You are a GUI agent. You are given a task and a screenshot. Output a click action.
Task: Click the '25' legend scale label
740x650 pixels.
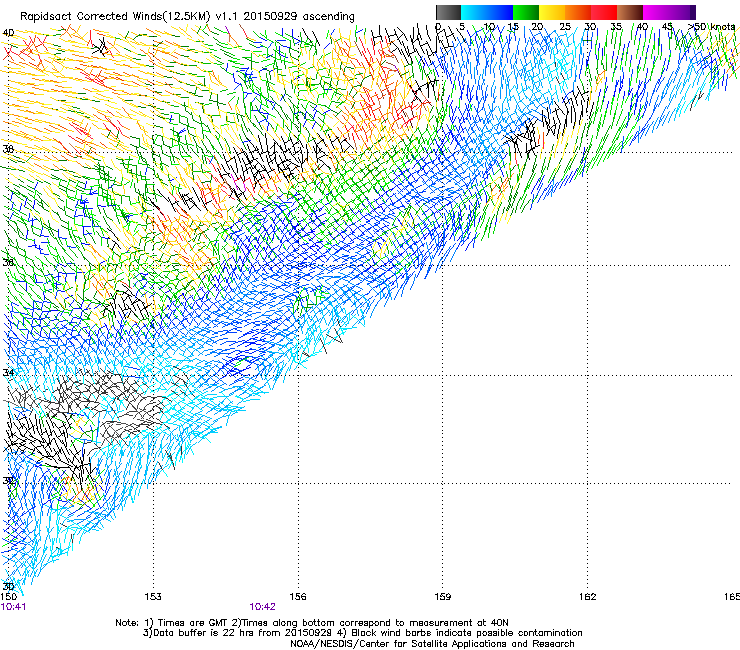[565, 27]
